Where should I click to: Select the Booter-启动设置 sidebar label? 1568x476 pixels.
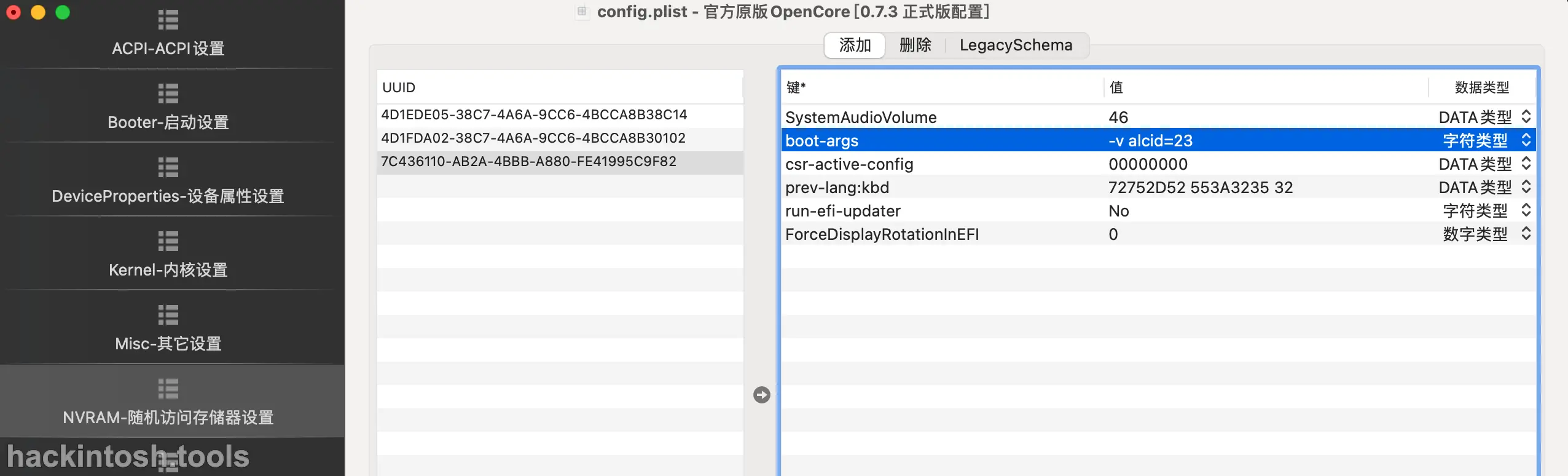click(168, 122)
